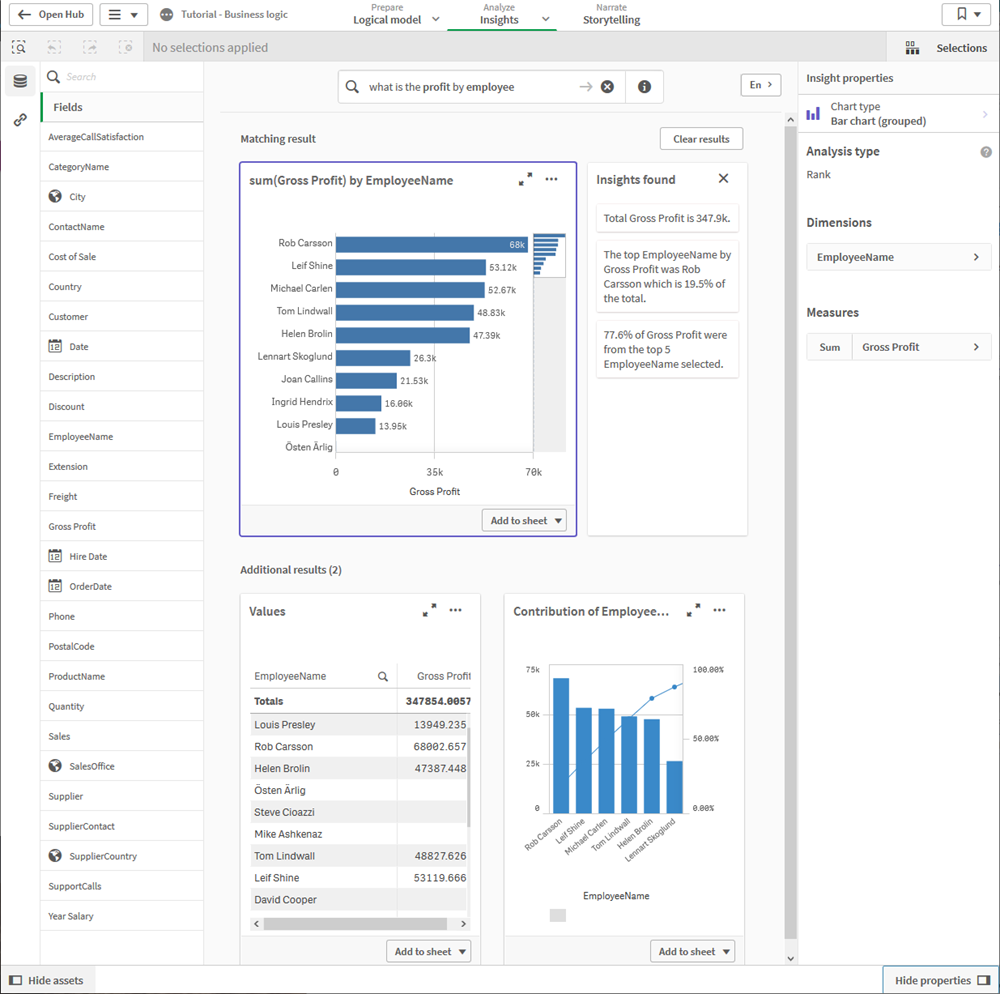Screen dimensions: 1000x994
Task: Open smart search with the selection magnifier icon
Action: 18,47
